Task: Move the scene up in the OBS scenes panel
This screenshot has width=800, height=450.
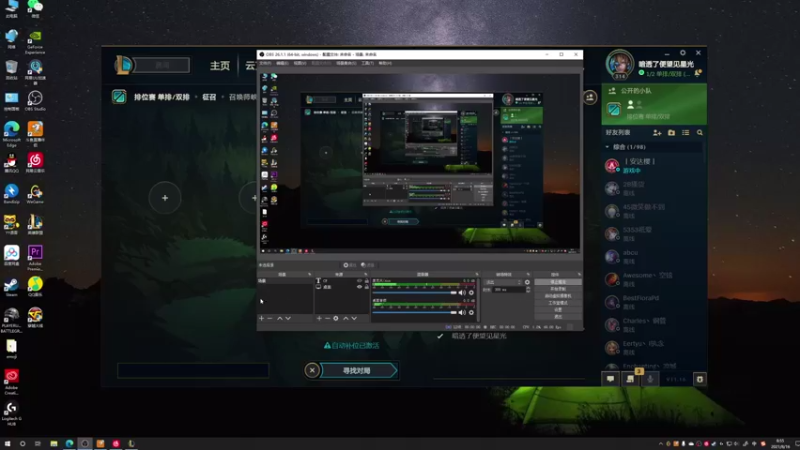Action: point(280,318)
